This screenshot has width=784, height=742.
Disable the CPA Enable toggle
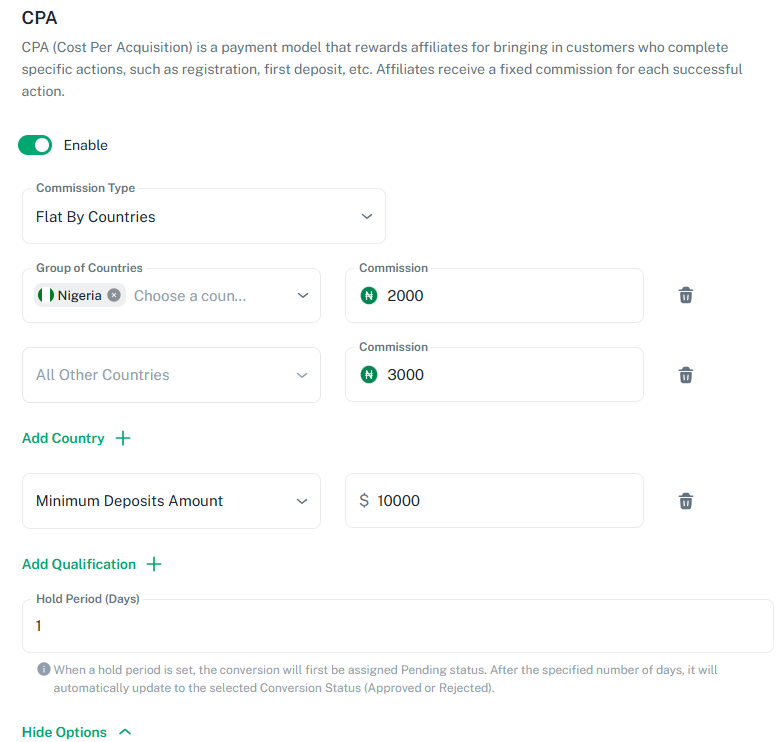click(35, 145)
